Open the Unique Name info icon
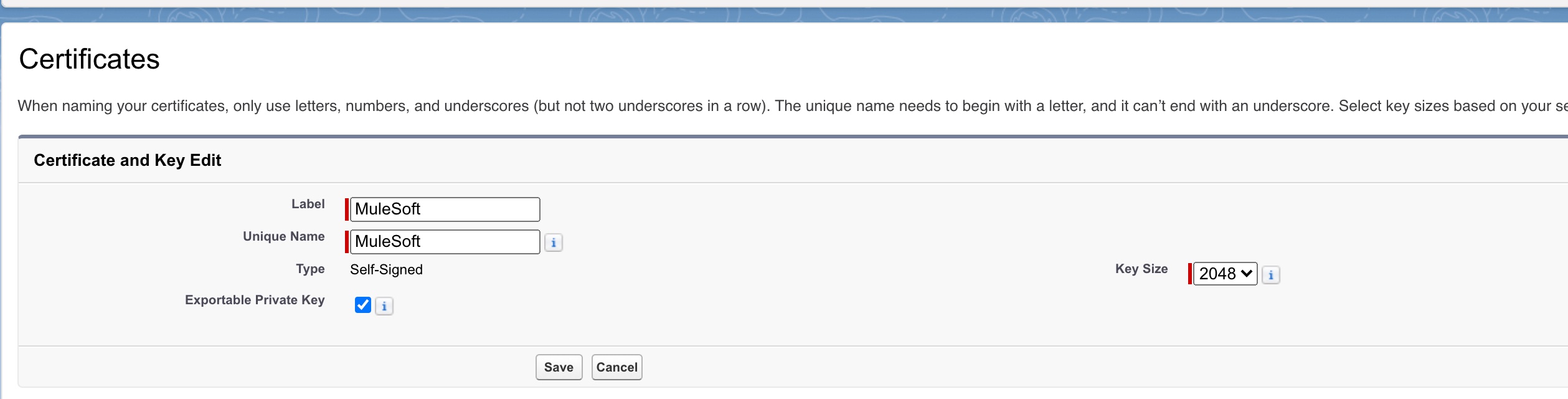Screen dimensions: 1568x399 point(553,243)
